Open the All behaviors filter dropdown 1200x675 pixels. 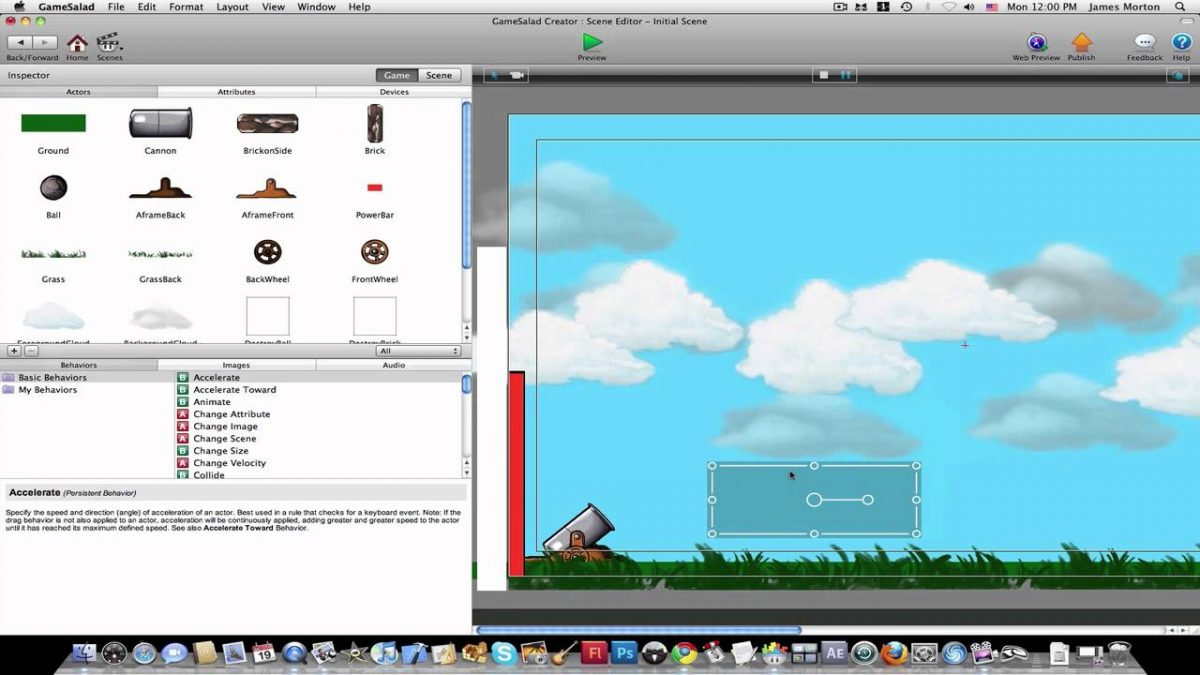419,351
